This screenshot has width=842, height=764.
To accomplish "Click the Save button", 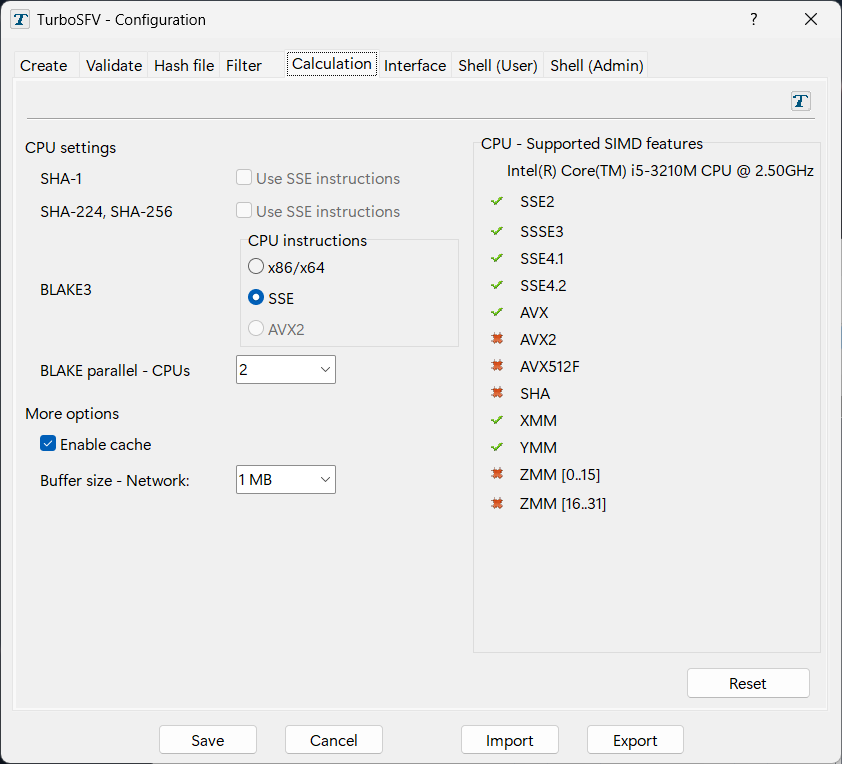I will click(x=208, y=741).
